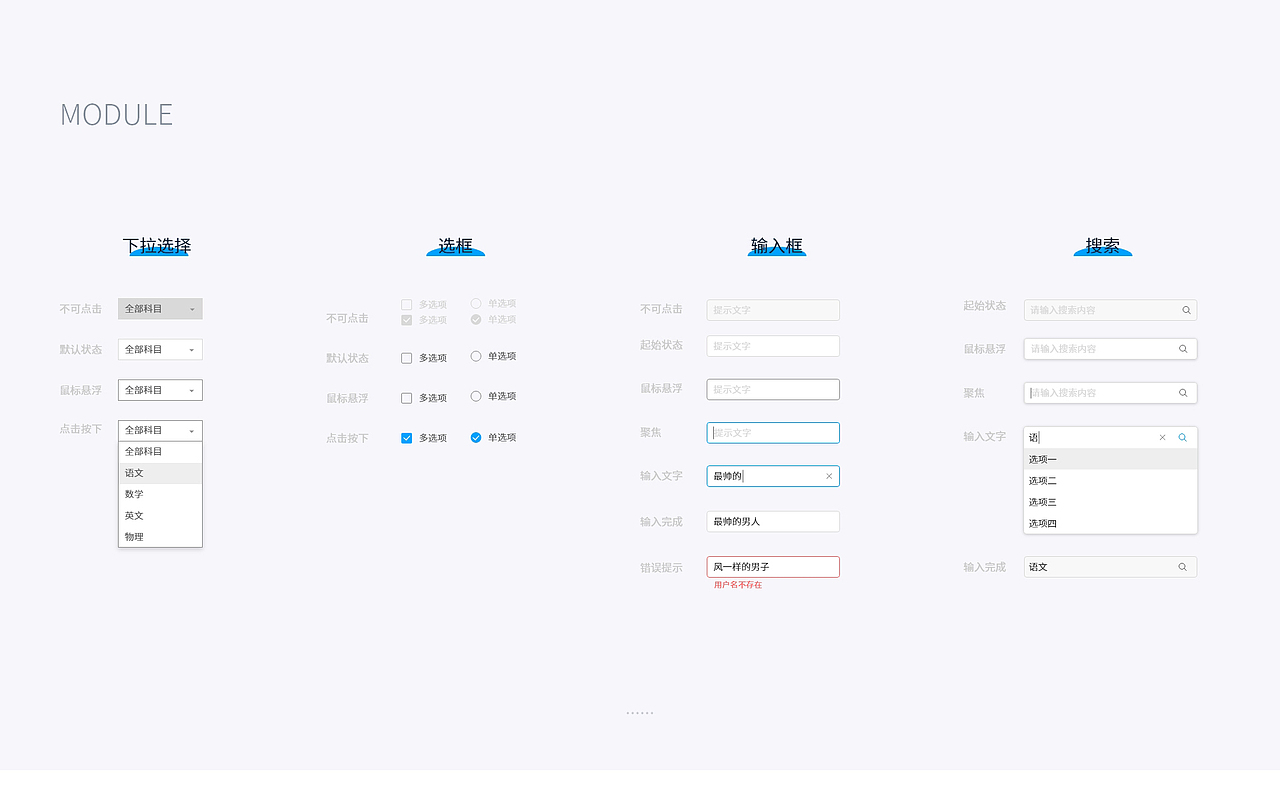The width and height of the screenshot is (1280, 811).
Task: Click arrow icon of the opened 点击按下 dropdown
Action: [x=192, y=431]
